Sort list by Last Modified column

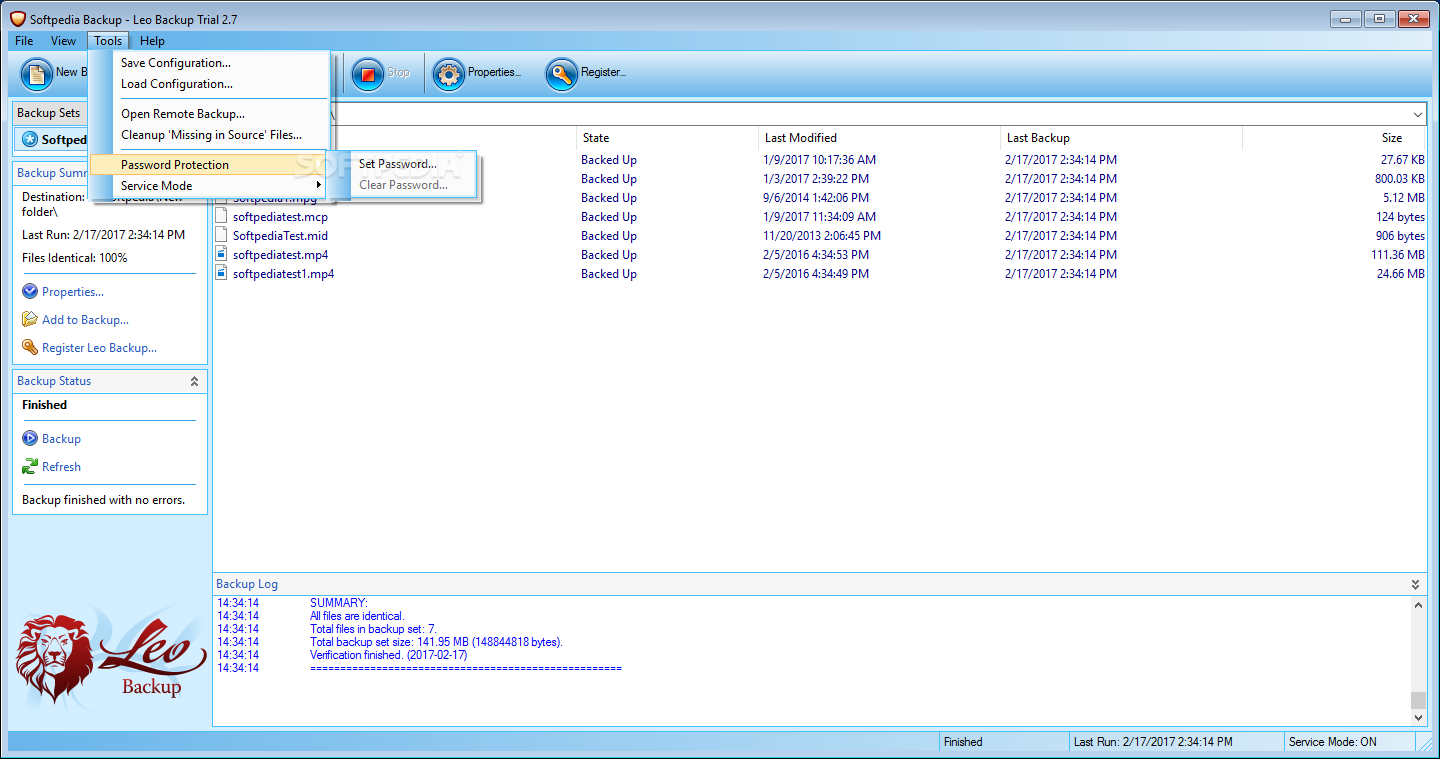tap(879, 138)
